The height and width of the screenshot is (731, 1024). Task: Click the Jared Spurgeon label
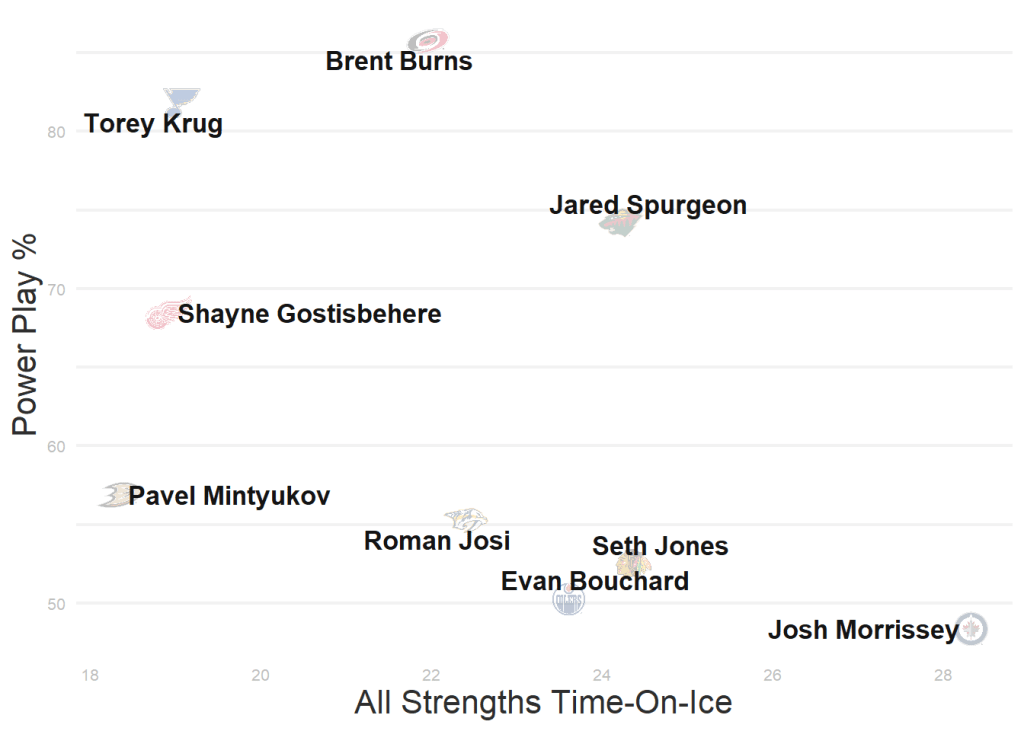[x=647, y=206]
